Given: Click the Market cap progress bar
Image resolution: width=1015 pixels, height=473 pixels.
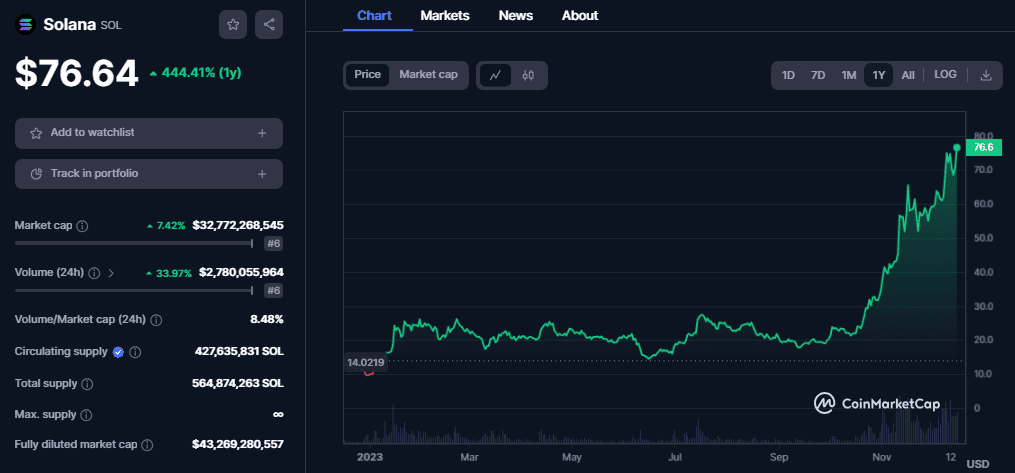Looking at the screenshot, I should tap(133, 244).
